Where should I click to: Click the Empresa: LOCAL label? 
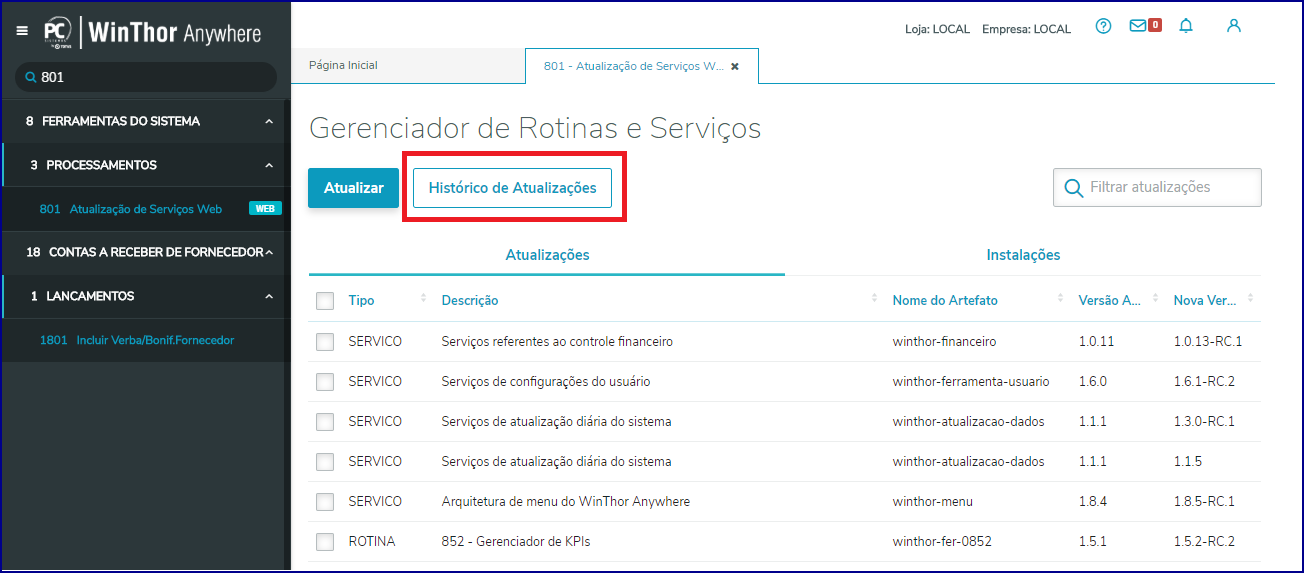1026,29
